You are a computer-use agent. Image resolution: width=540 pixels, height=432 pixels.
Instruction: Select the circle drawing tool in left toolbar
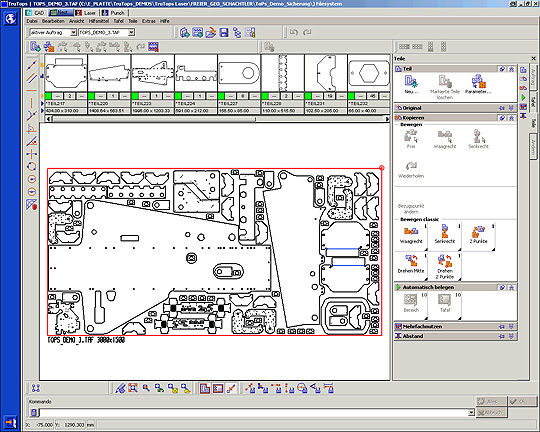click(x=32, y=167)
